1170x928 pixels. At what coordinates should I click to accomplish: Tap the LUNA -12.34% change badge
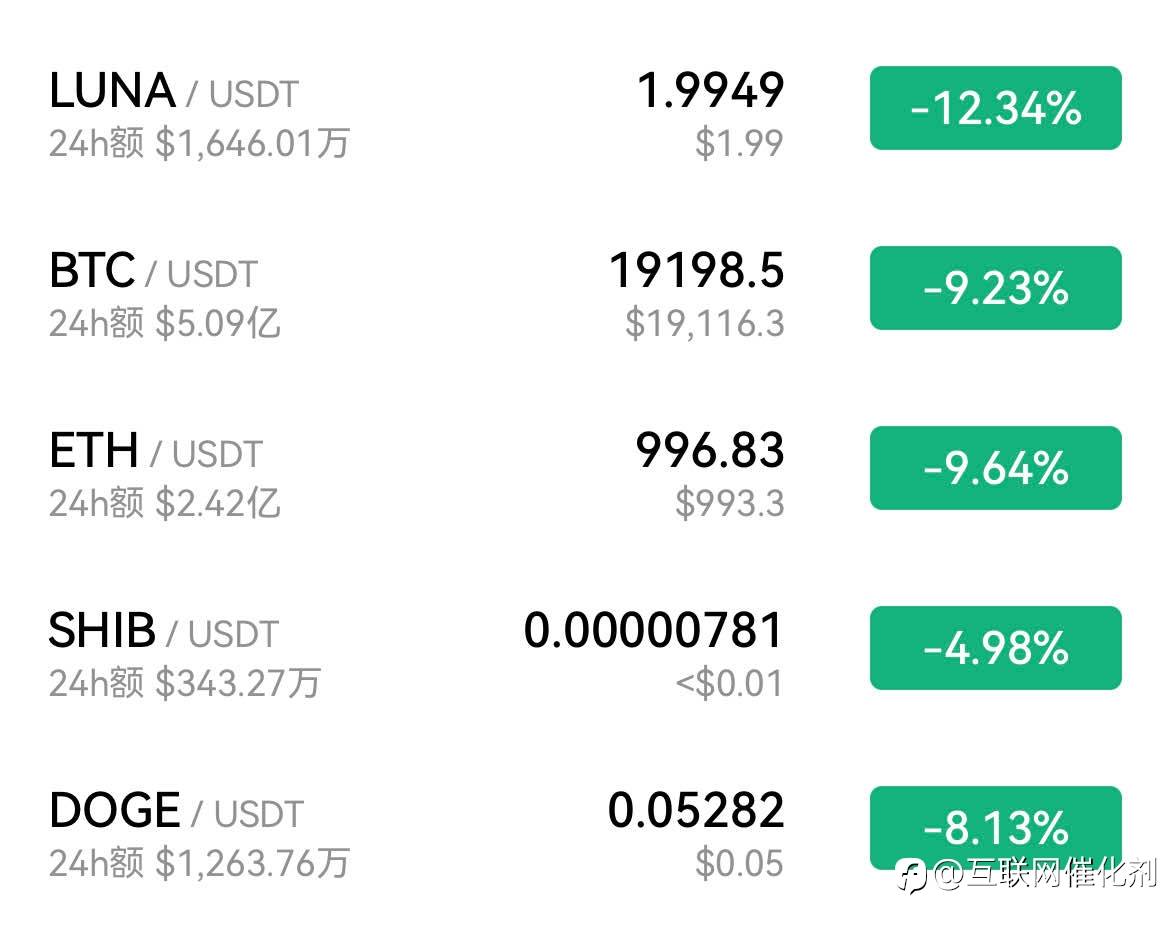(995, 108)
